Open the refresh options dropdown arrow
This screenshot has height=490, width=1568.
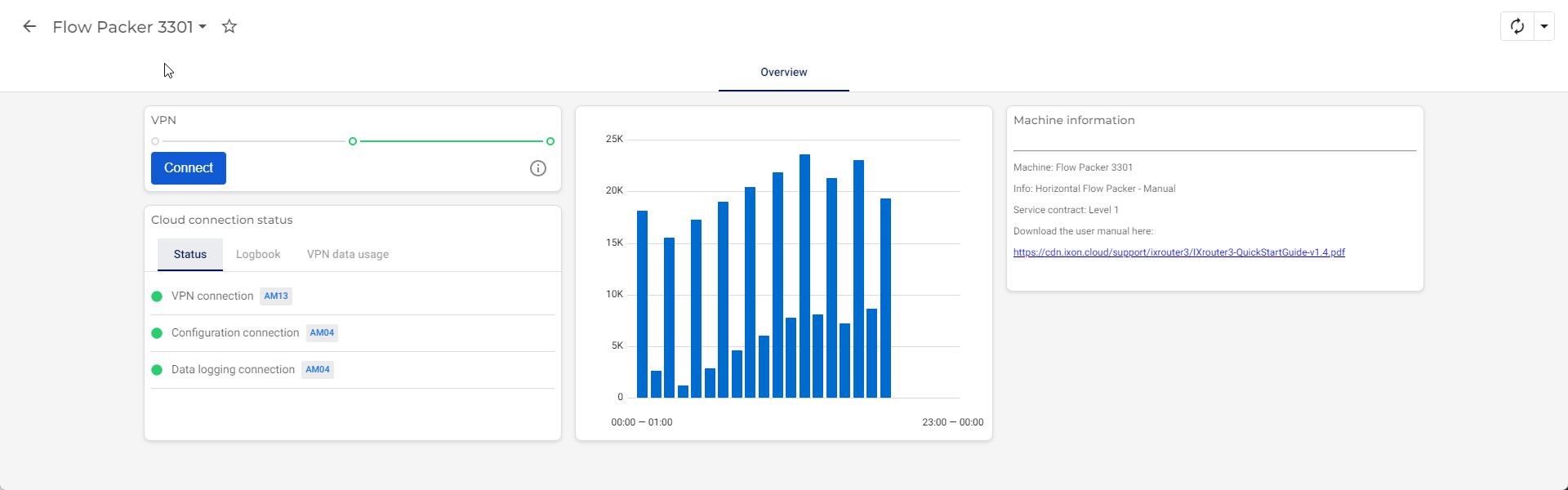coord(1543,26)
